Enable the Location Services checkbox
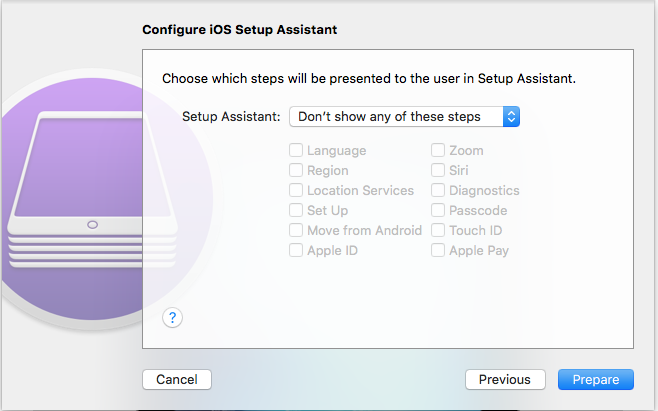Screen dimensions: 658x411 coord(296,190)
